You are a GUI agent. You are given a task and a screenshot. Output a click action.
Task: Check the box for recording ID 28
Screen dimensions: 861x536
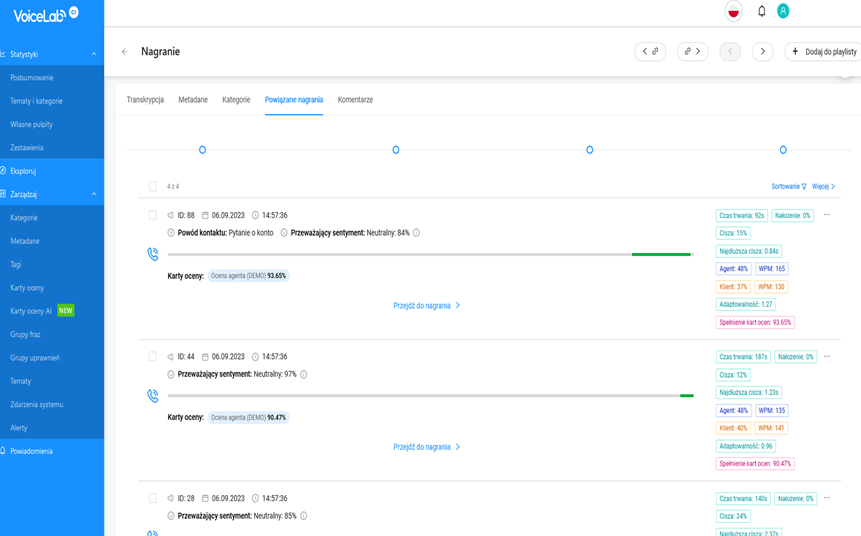coord(153,499)
